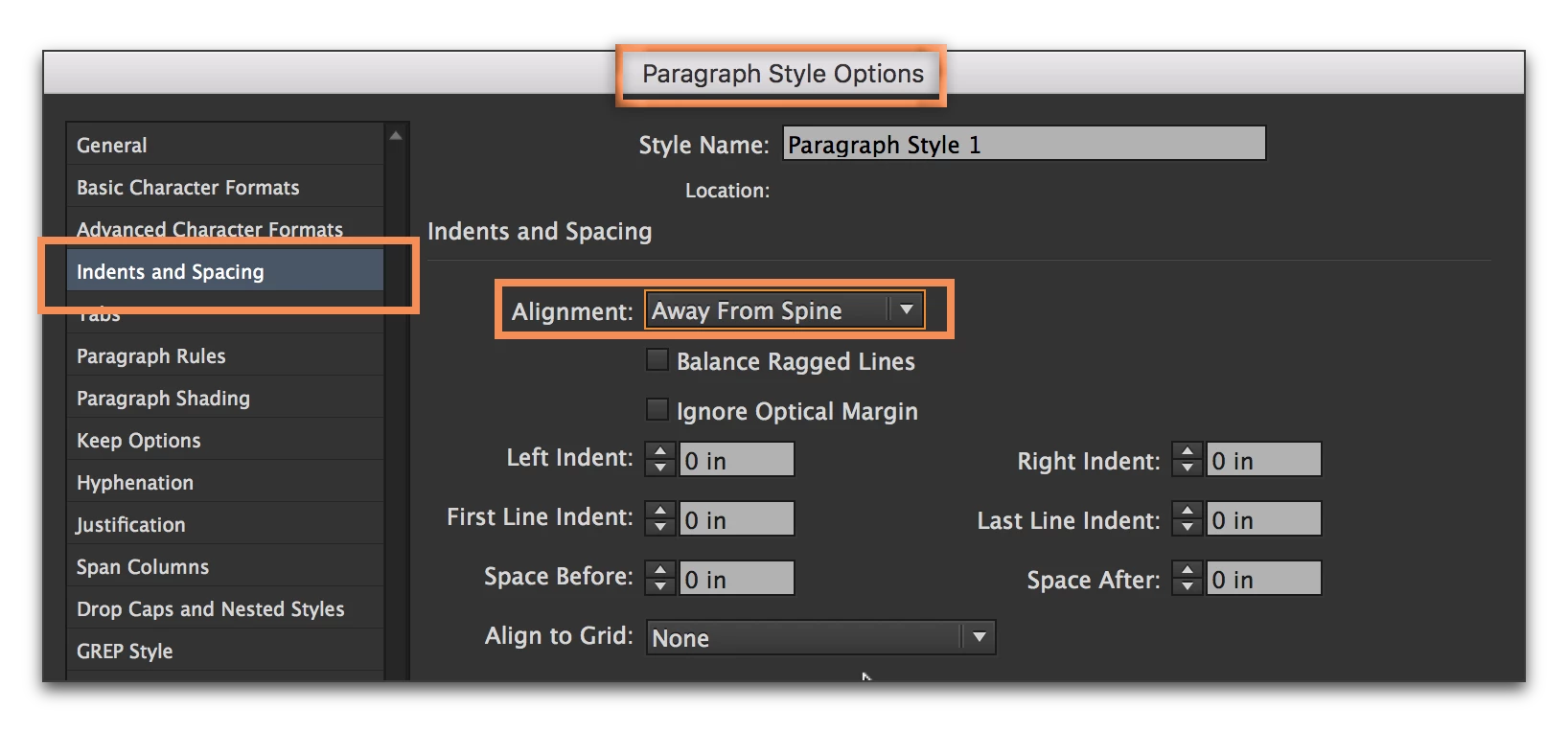Decrease the Last Line Indent stepper
The width and height of the screenshot is (1568, 732).
pyautogui.click(x=1187, y=528)
